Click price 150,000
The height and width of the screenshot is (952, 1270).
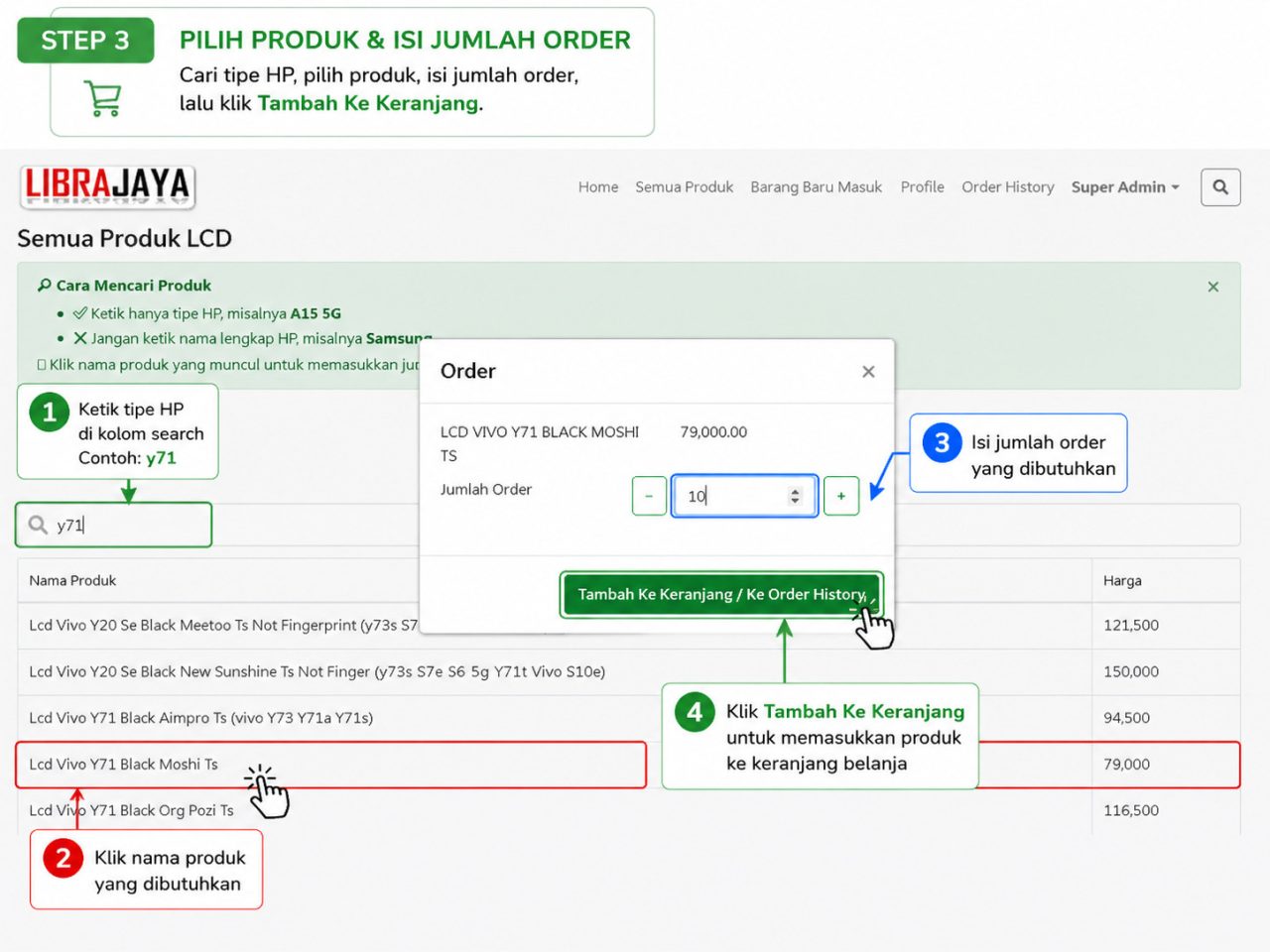pyautogui.click(x=1131, y=671)
